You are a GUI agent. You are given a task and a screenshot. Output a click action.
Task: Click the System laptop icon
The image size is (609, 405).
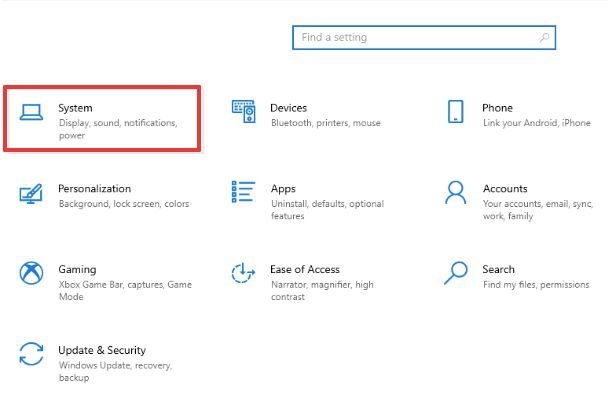pos(31,112)
